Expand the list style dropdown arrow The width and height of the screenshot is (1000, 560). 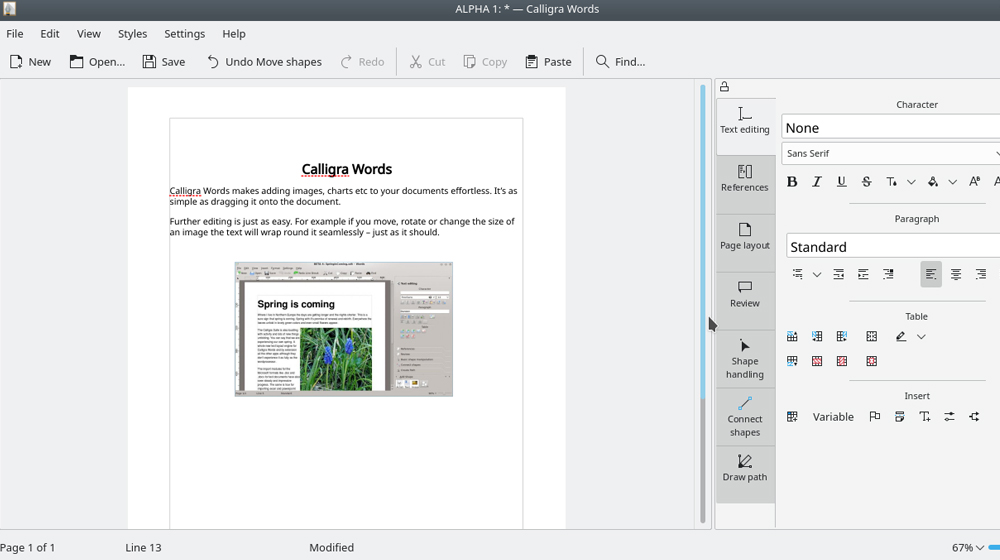click(817, 275)
